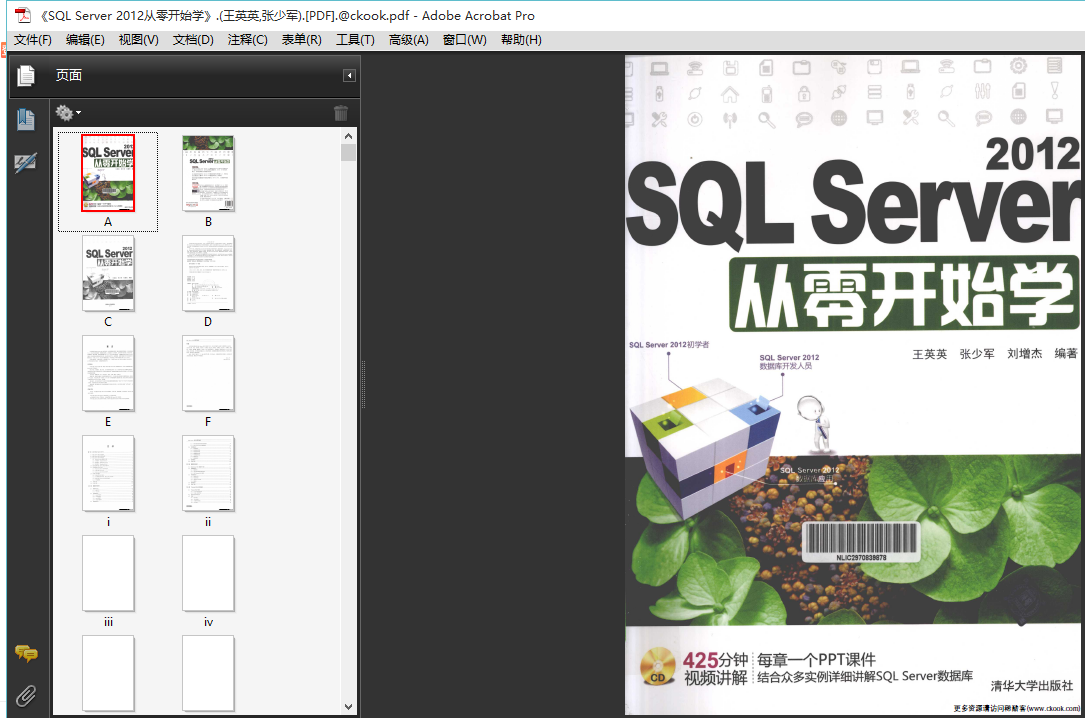This screenshot has width=1085, height=718.
Task: Open the 编辑(E) menu
Action: click(x=85, y=40)
